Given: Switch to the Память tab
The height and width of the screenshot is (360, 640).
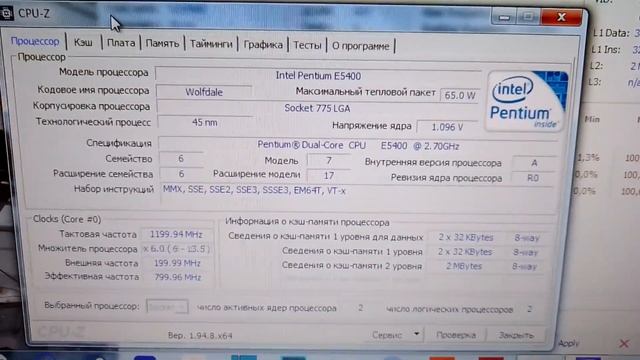Looking at the screenshot, I should [162, 43].
